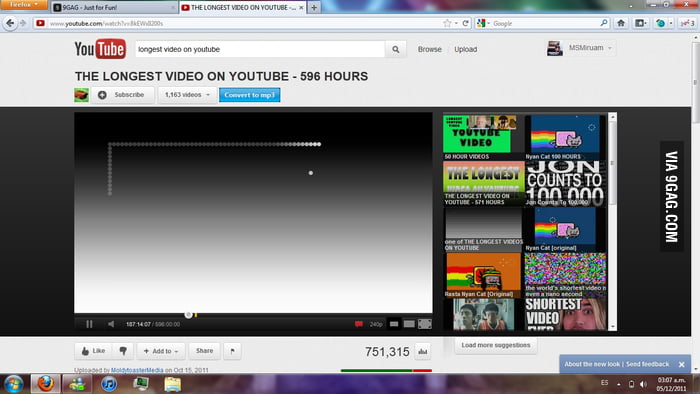Open the Jon Counts To 100,000 suggestion
The width and height of the screenshot is (700, 394).
[x=565, y=183]
